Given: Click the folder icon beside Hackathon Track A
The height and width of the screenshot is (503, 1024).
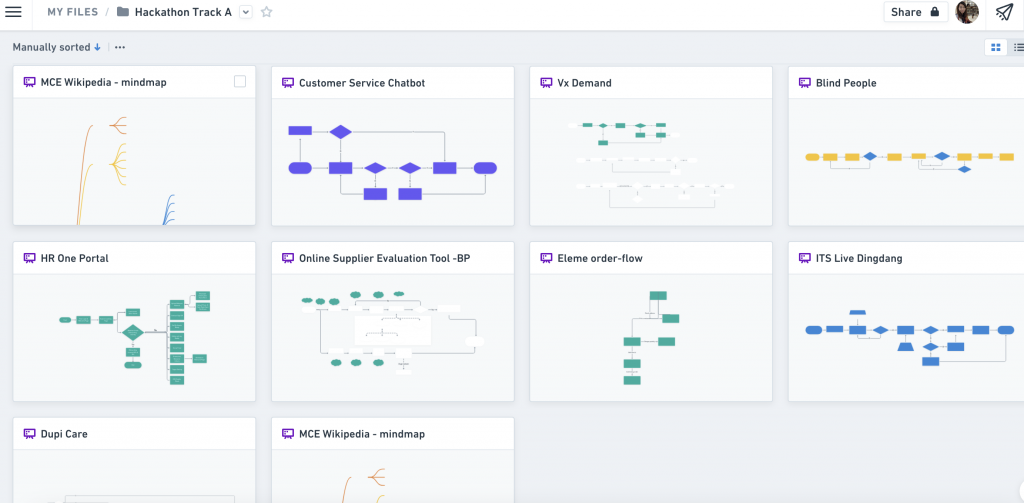Looking at the screenshot, I should pos(122,12).
